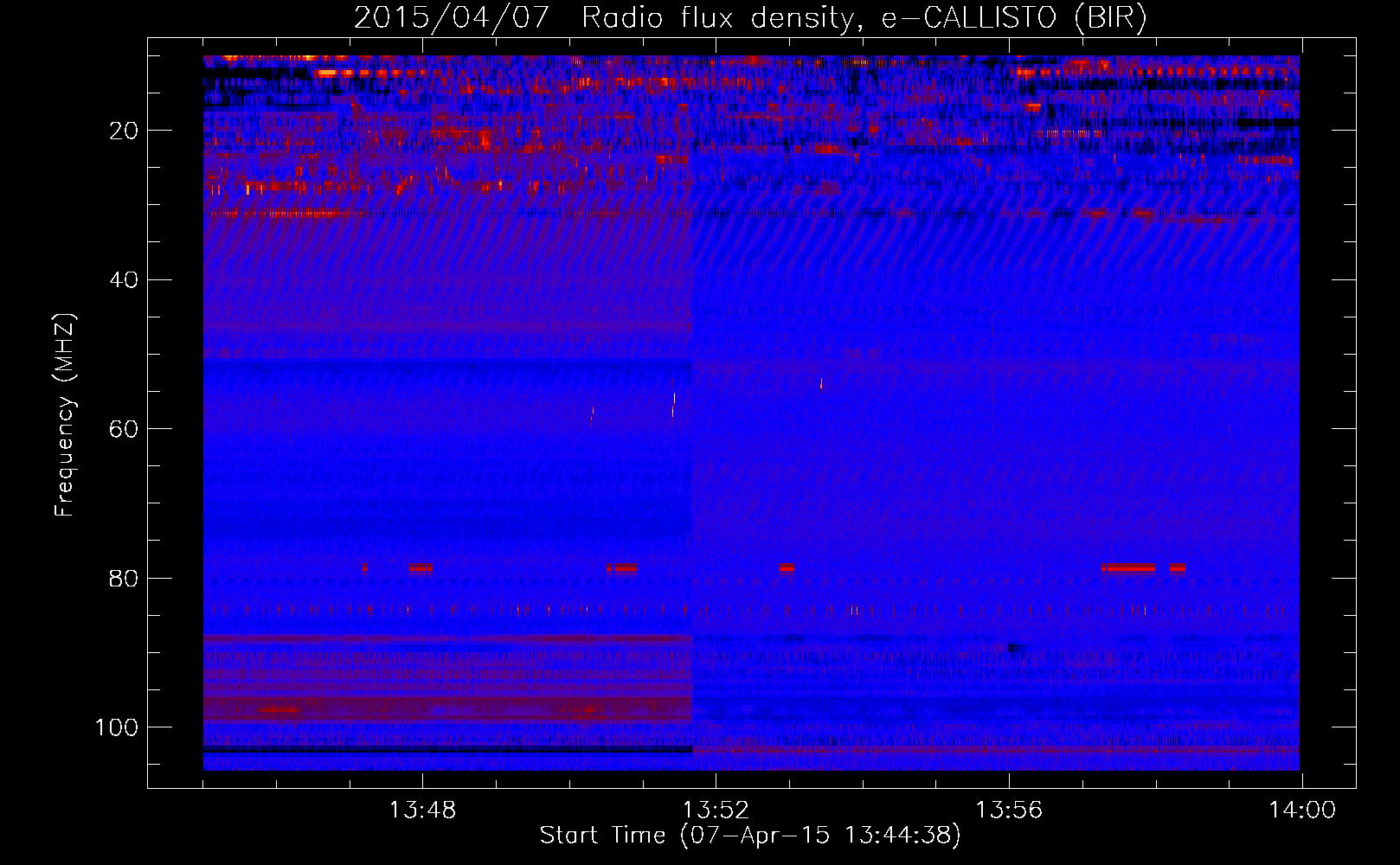Viewport: 1400px width, 865px height.
Task: Click the '13:48' time tick label
Action: pos(422,811)
